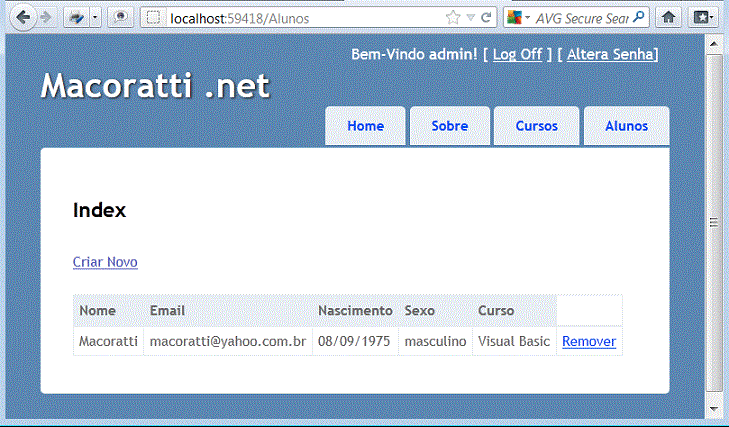The height and width of the screenshot is (427, 729).
Task: Click the round toolbar icon left of the address bar
Action: tap(120, 18)
